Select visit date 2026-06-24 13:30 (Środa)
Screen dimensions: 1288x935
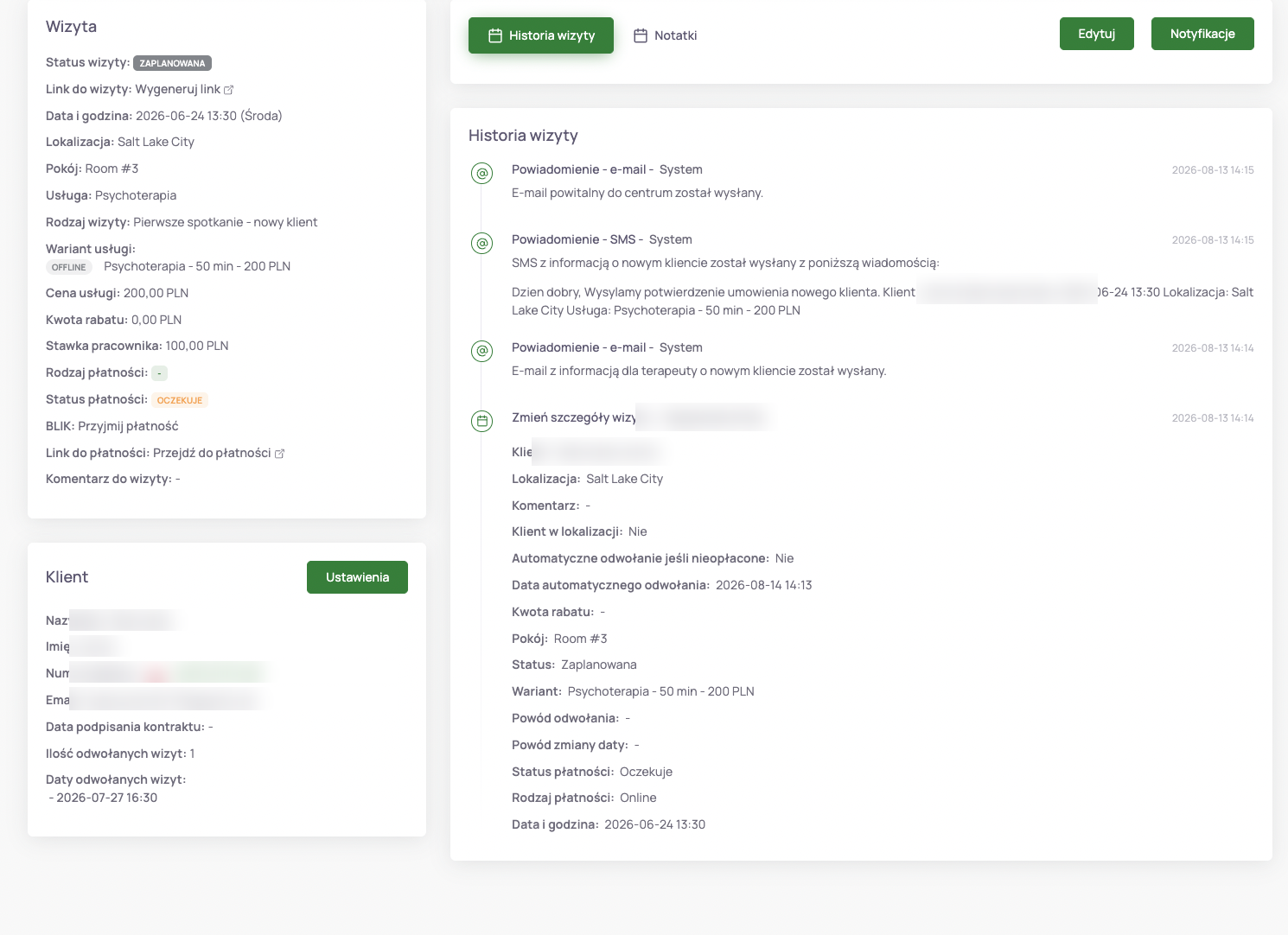tap(208, 116)
